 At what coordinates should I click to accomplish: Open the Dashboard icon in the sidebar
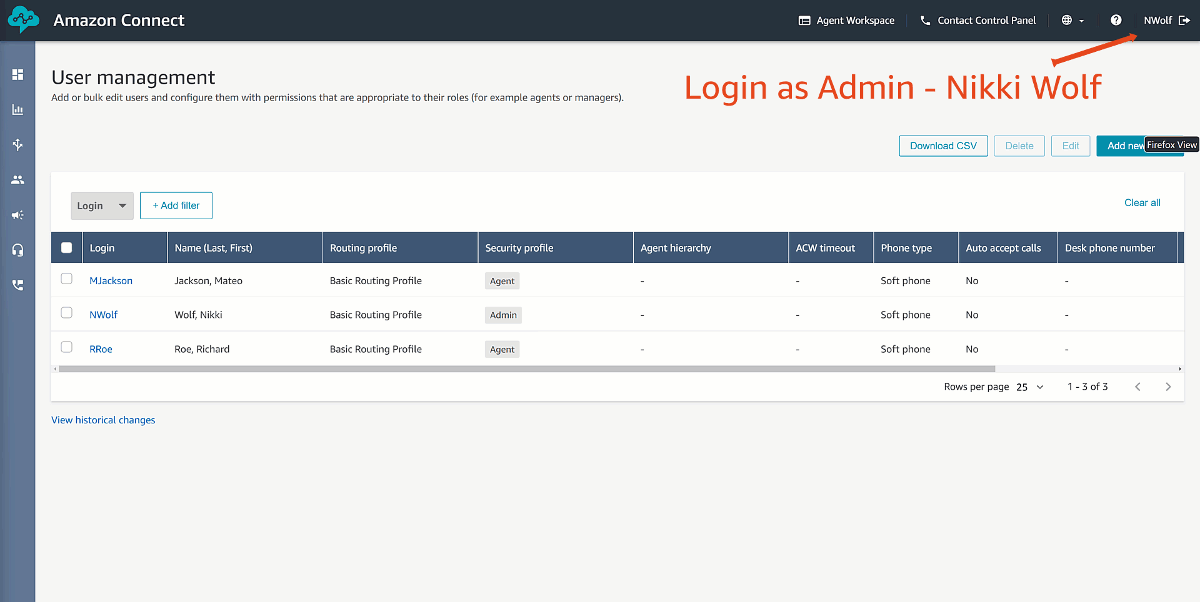tap(17, 74)
